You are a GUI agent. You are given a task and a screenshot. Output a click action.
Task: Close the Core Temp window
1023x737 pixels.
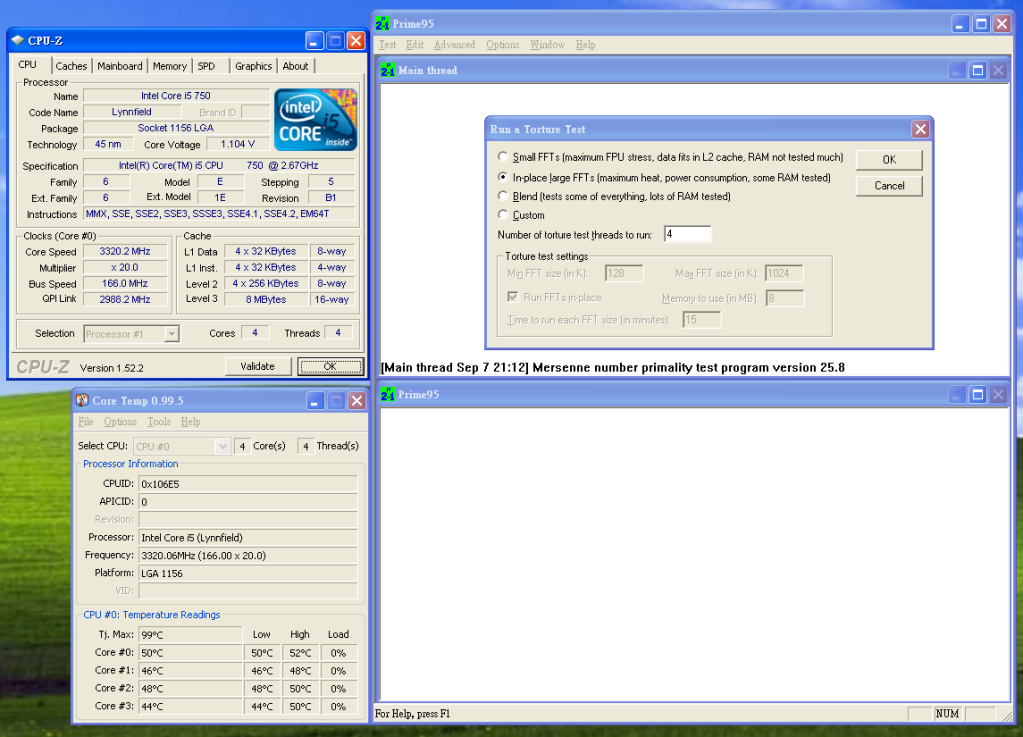point(357,400)
